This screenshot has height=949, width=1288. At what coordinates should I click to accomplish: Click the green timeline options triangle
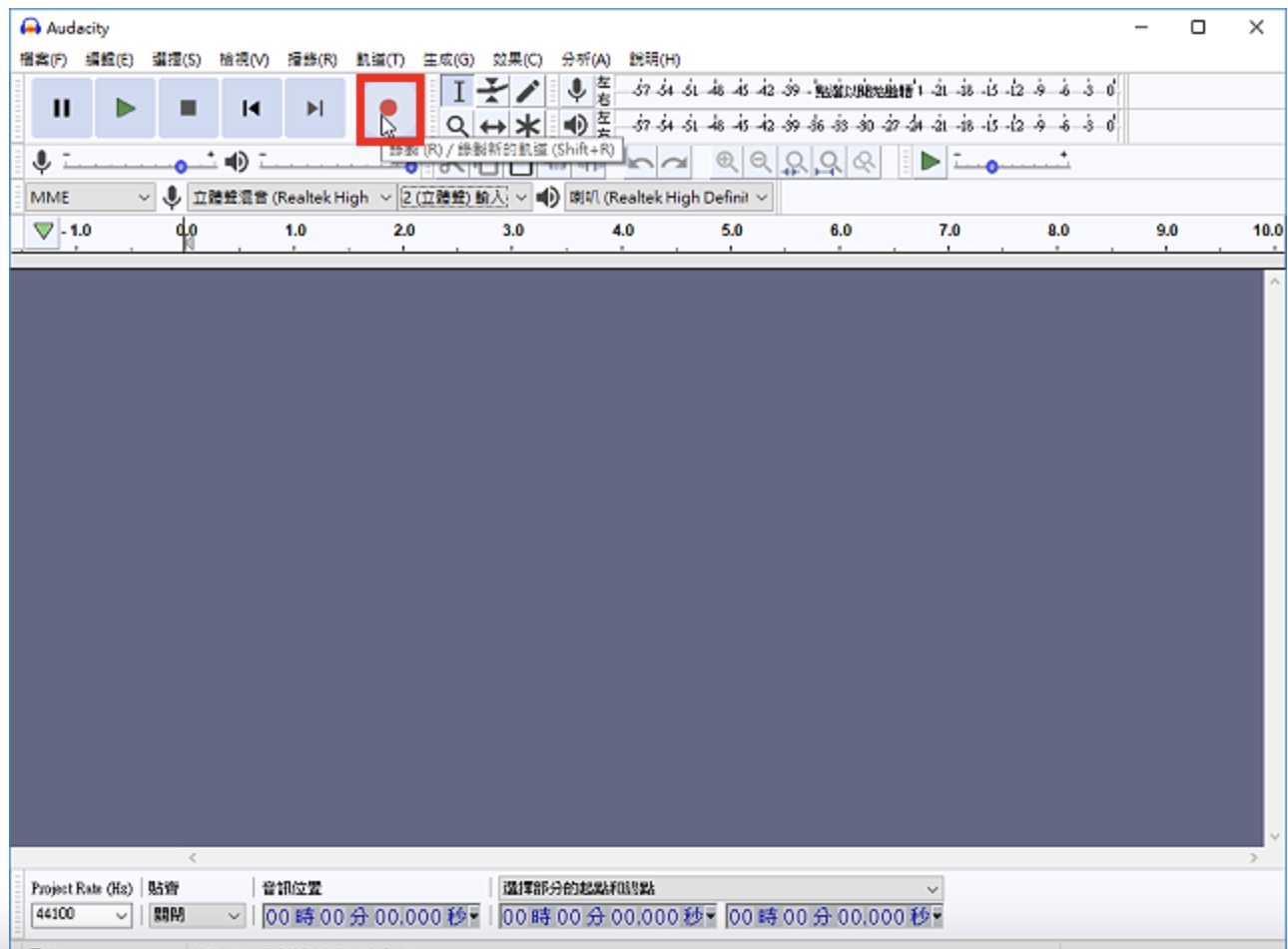point(43,231)
